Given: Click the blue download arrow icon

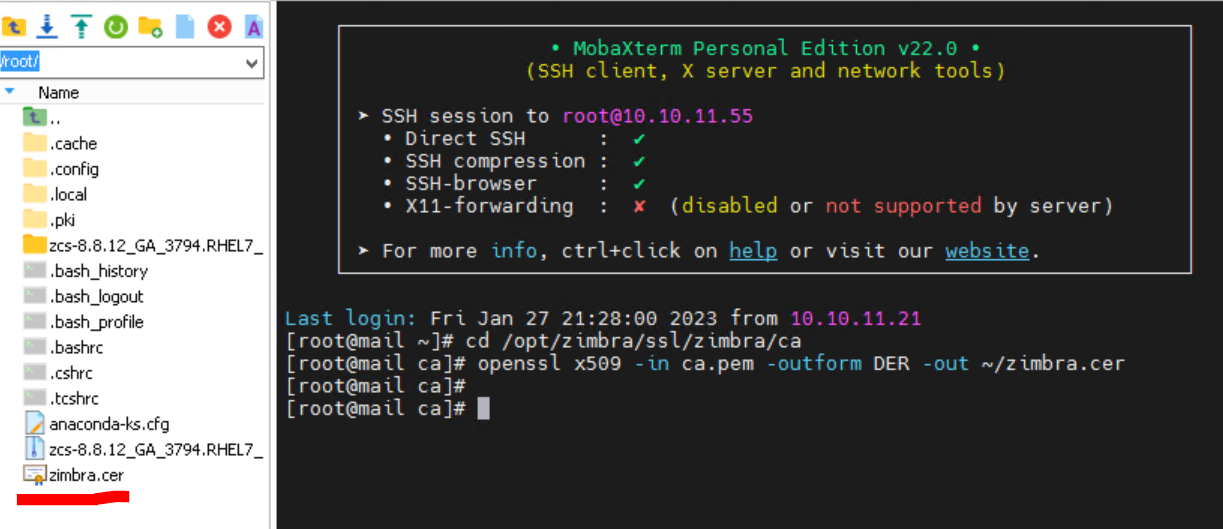Looking at the screenshot, I should (47, 27).
